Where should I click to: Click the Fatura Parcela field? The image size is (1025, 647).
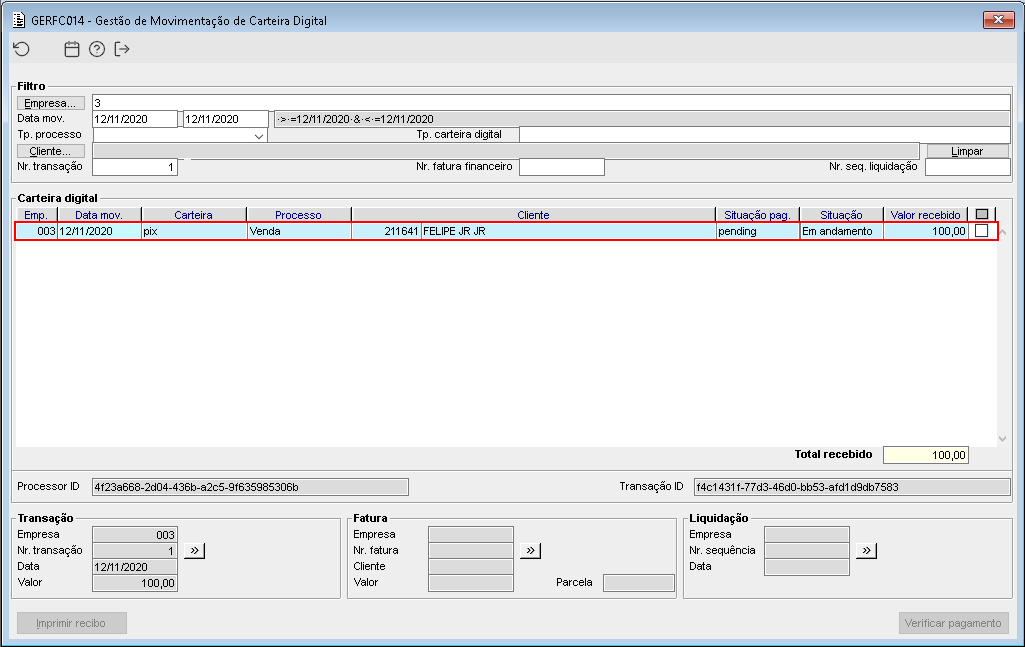coord(639,583)
